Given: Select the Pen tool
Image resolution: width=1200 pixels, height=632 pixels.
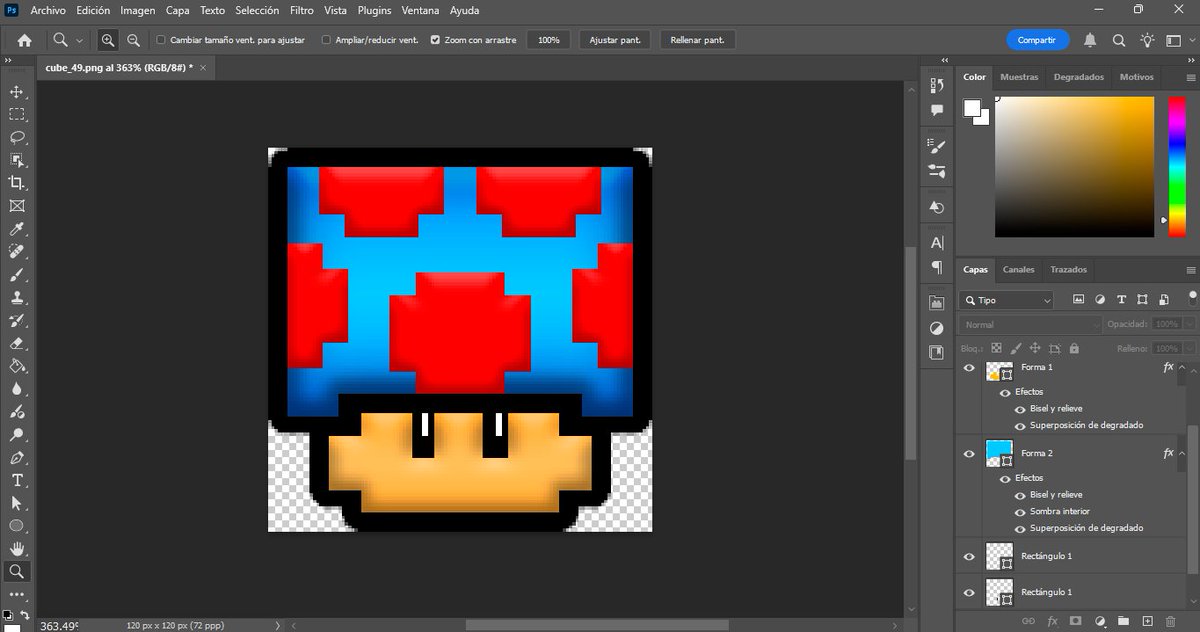Looking at the screenshot, I should coord(17,458).
